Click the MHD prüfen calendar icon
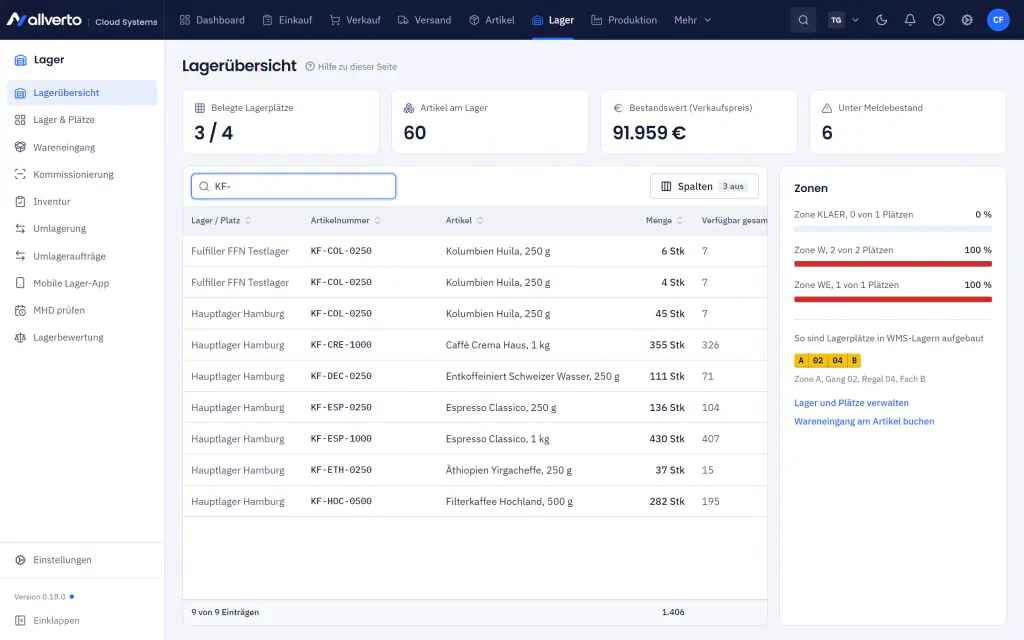The width and height of the screenshot is (1024, 640). pyautogui.click(x=20, y=310)
